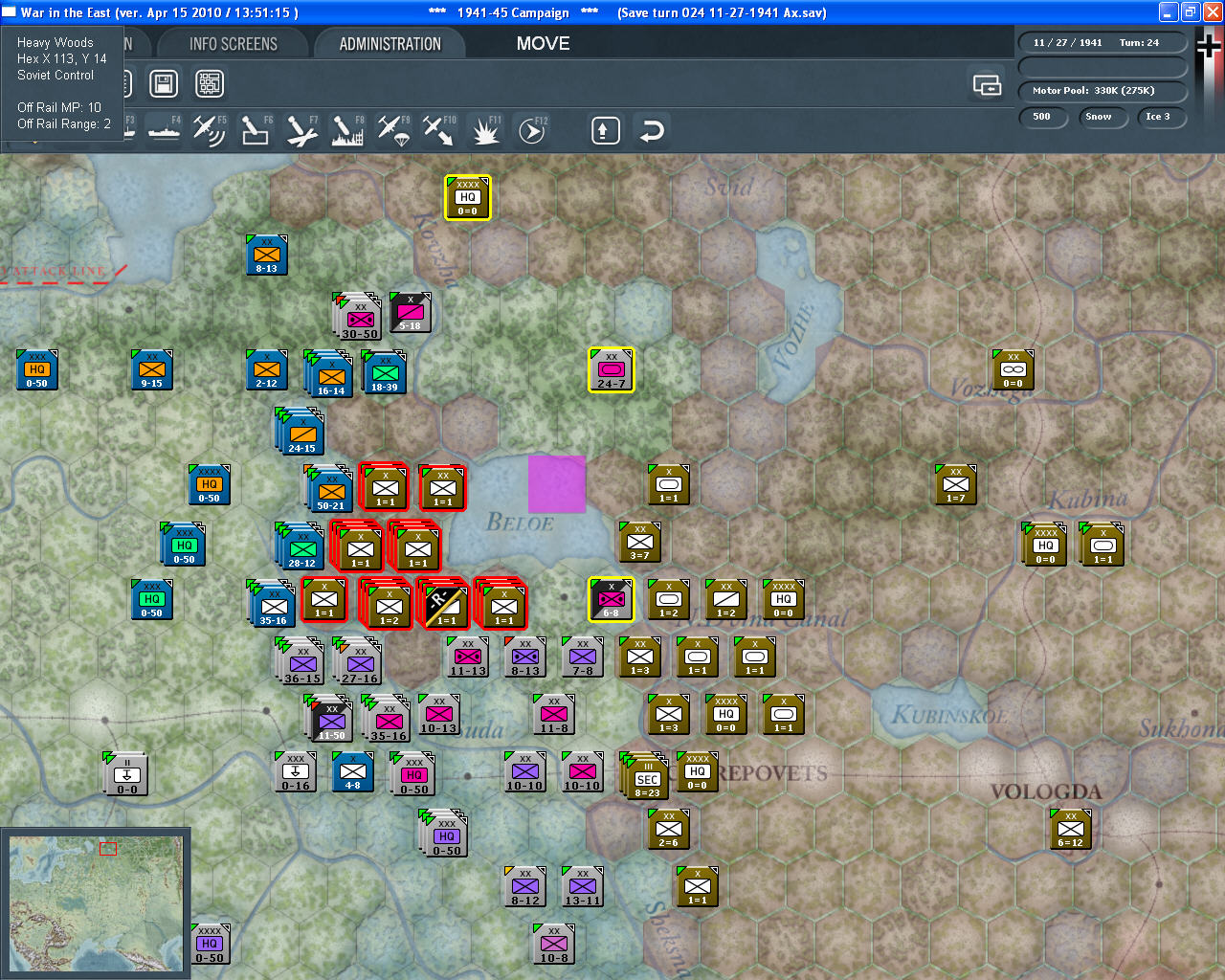Select the yellow-bordered 24-7 unit
The image size is (1225, 980).
pyautogui.click(x=611, y=369)
